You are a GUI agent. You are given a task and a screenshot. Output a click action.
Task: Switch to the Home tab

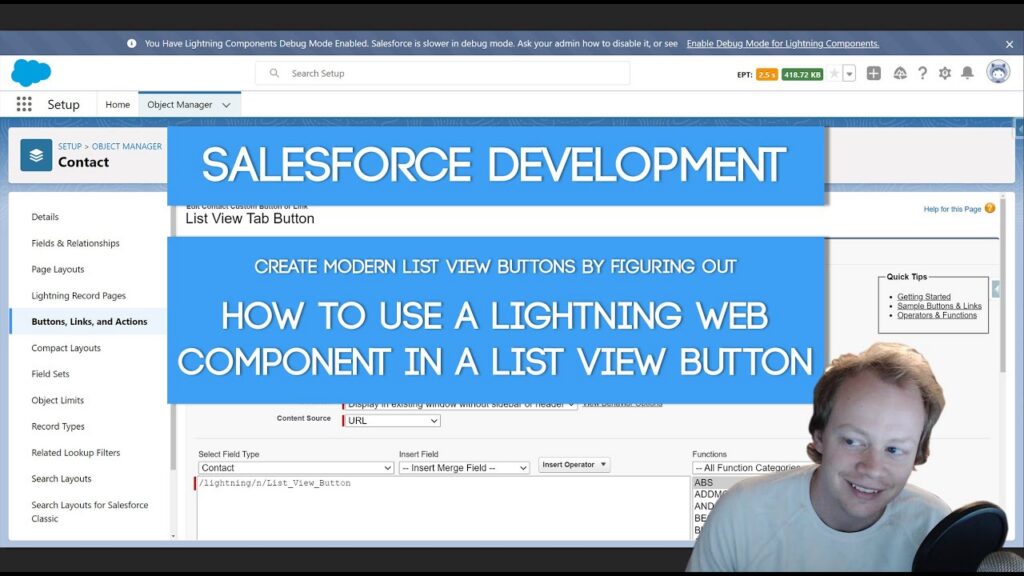tap(118, 104)
